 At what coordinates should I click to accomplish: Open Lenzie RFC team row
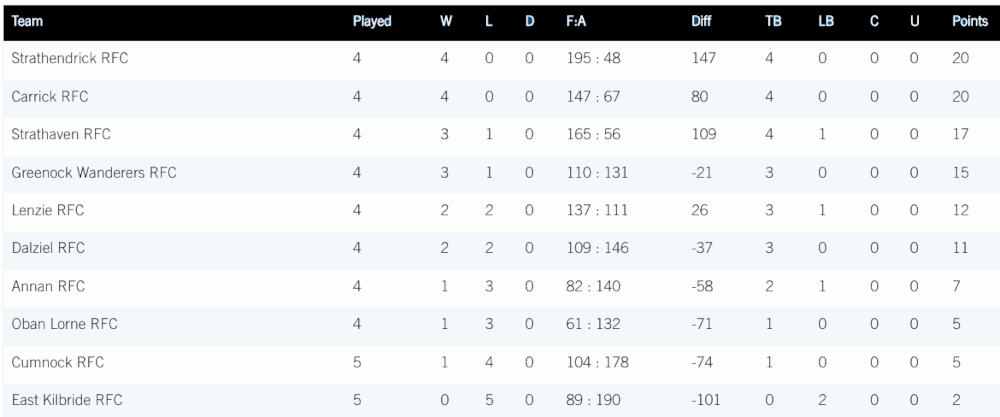[47, 211]
